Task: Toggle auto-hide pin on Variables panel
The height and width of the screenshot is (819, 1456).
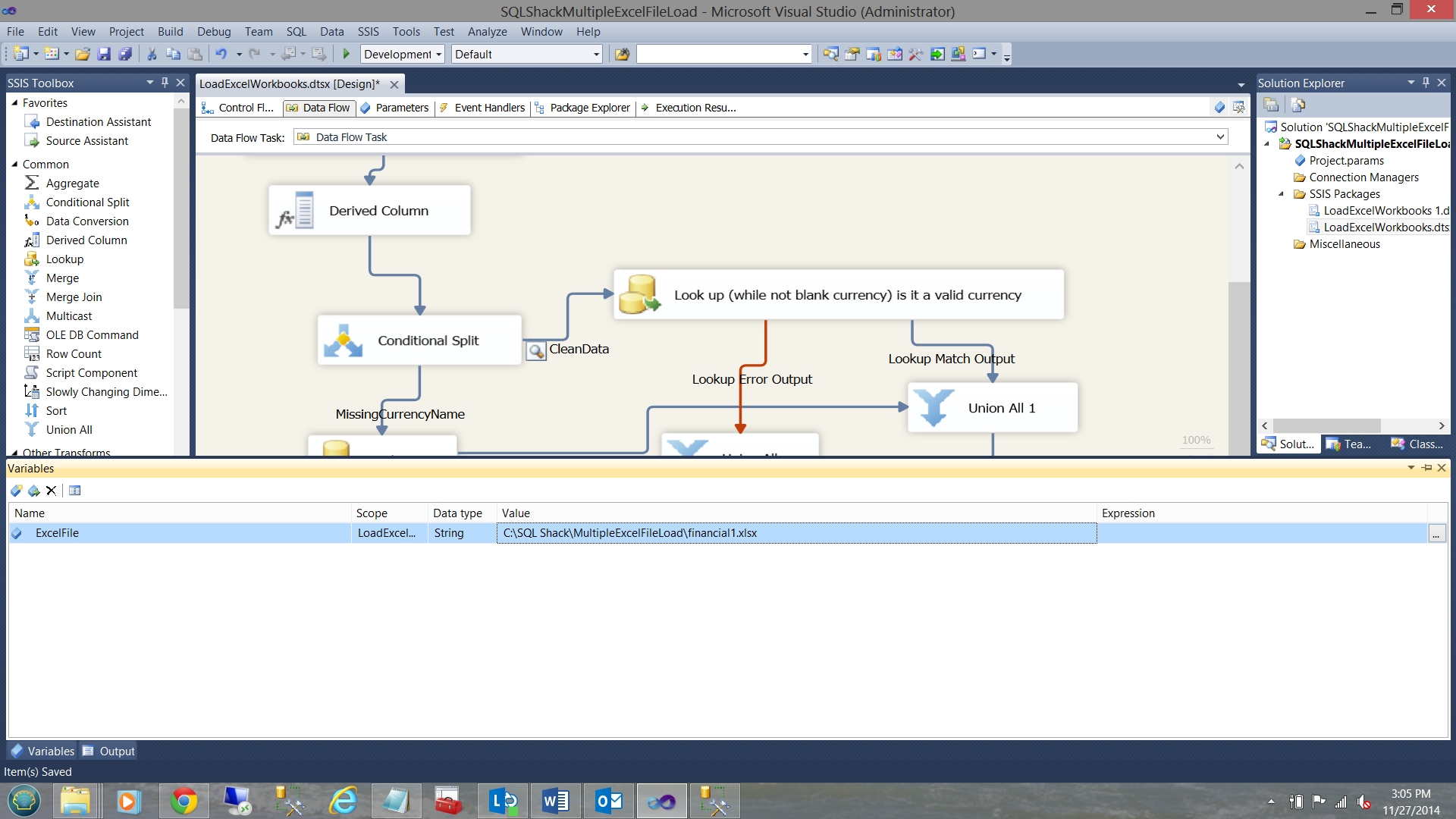Action: 1426,468
